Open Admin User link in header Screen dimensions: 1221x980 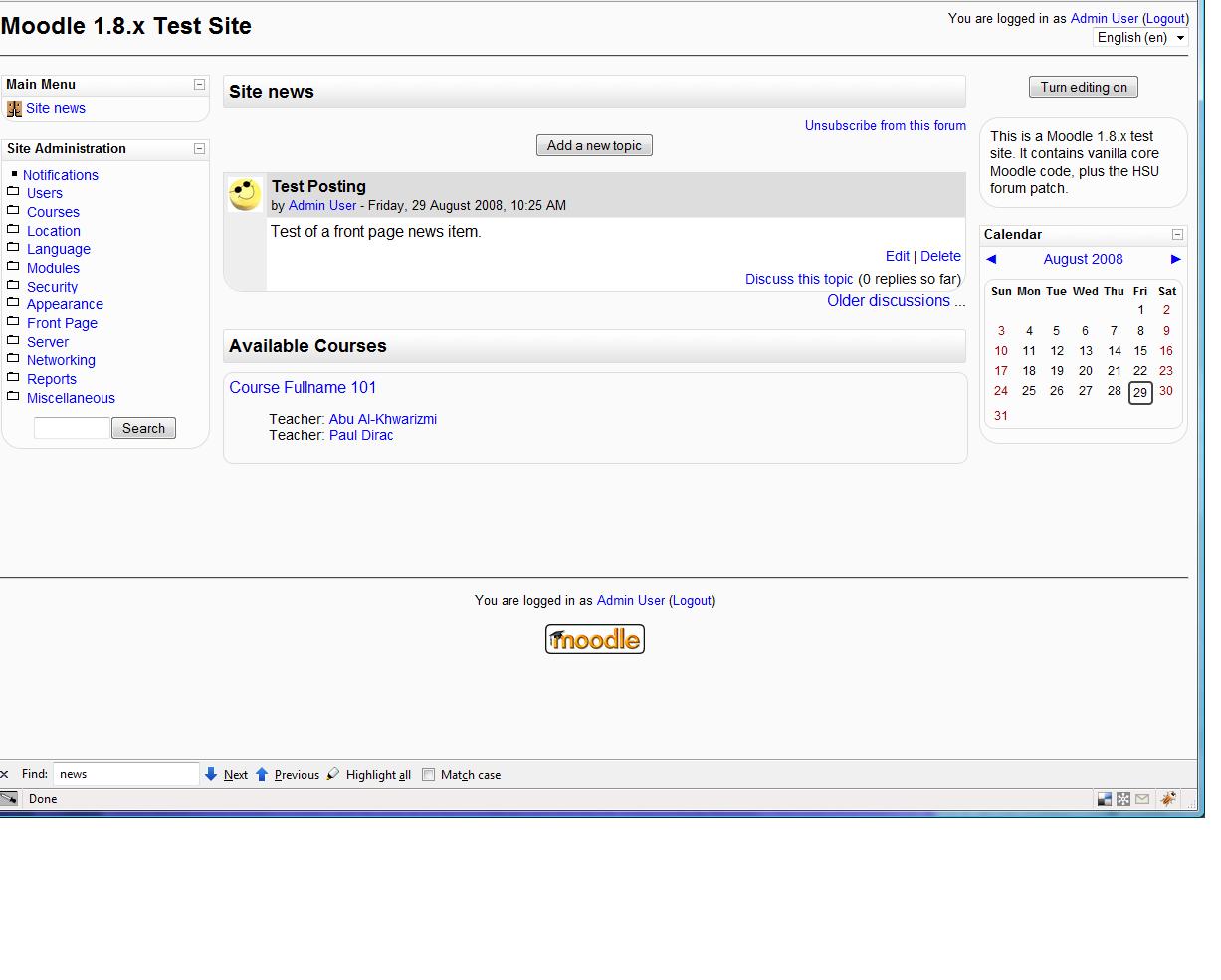[1105, 18]
